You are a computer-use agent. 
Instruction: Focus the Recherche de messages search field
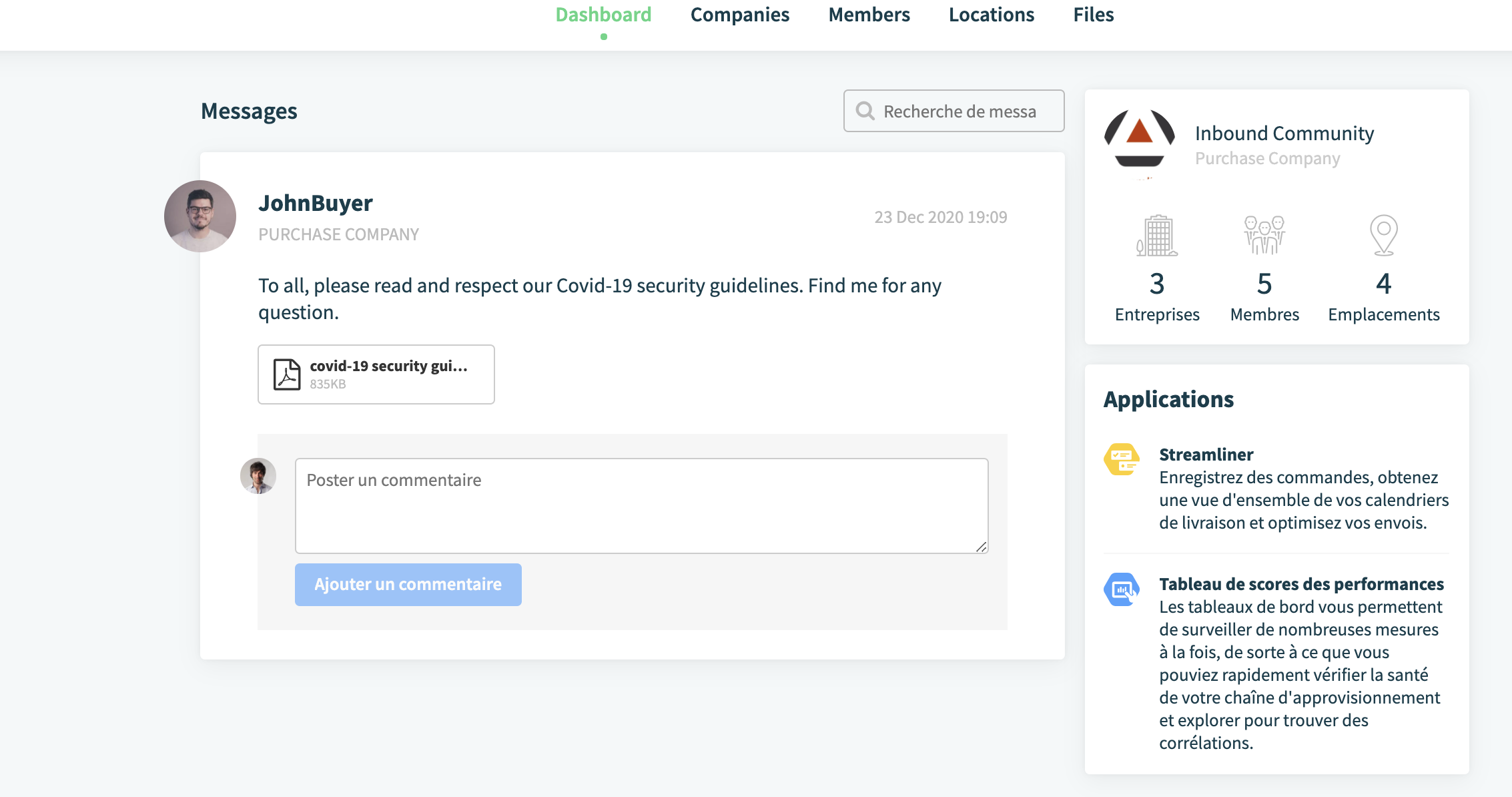[954, 111]
